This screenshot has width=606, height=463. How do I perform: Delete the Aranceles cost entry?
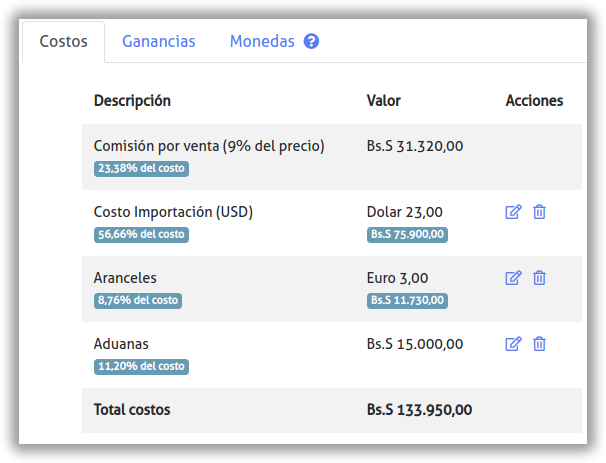point(539,278)
